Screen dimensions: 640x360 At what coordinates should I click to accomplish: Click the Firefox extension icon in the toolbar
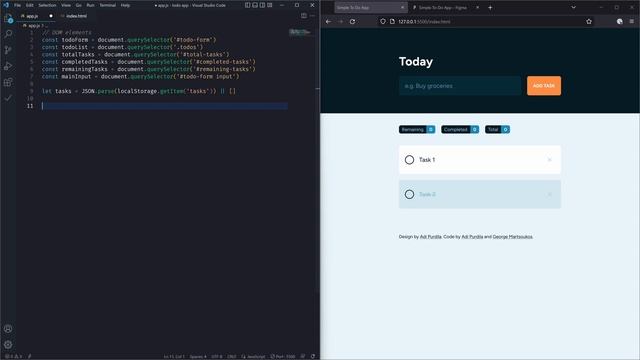point(620,22)
